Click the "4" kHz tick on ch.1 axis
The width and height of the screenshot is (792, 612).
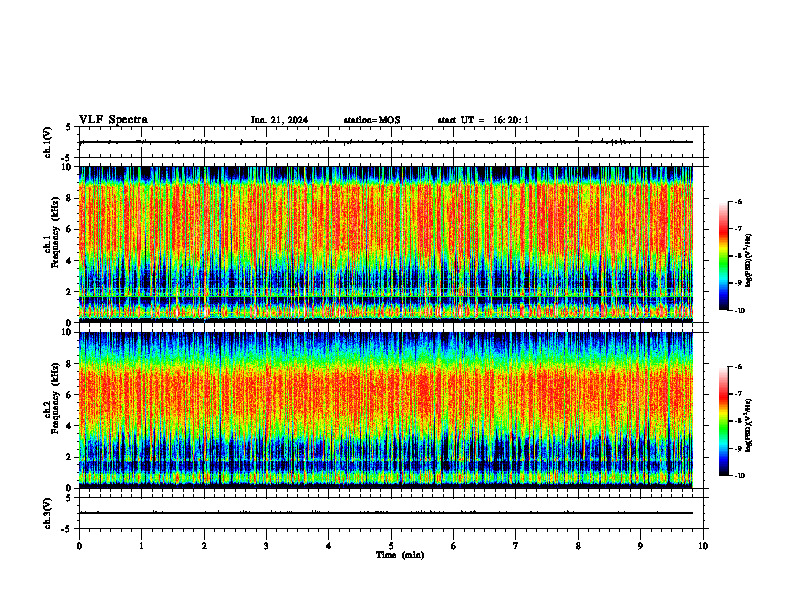click(x=70, y=261)
